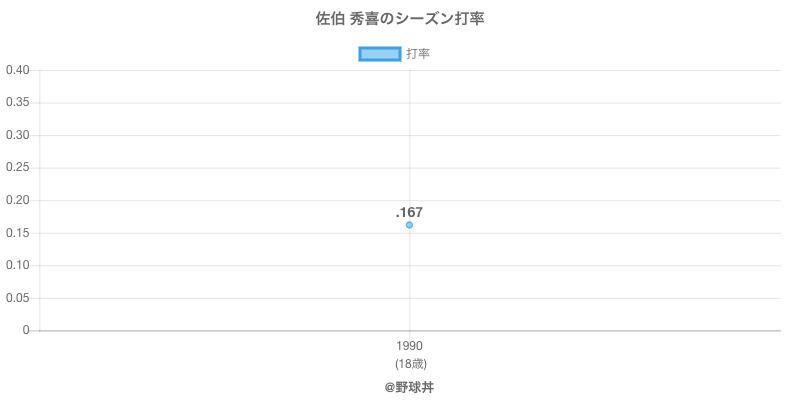Click the @野球丼 credit text
The width and height of the screenshot is (800, 400).
(x=409, y=386)
